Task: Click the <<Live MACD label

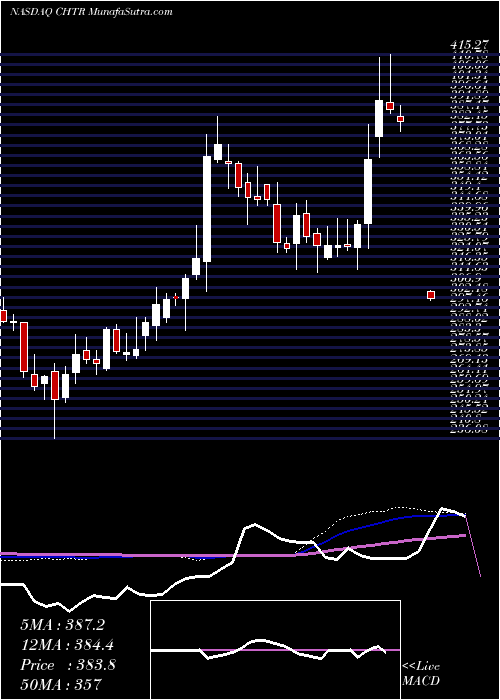Action: [421, 676]
